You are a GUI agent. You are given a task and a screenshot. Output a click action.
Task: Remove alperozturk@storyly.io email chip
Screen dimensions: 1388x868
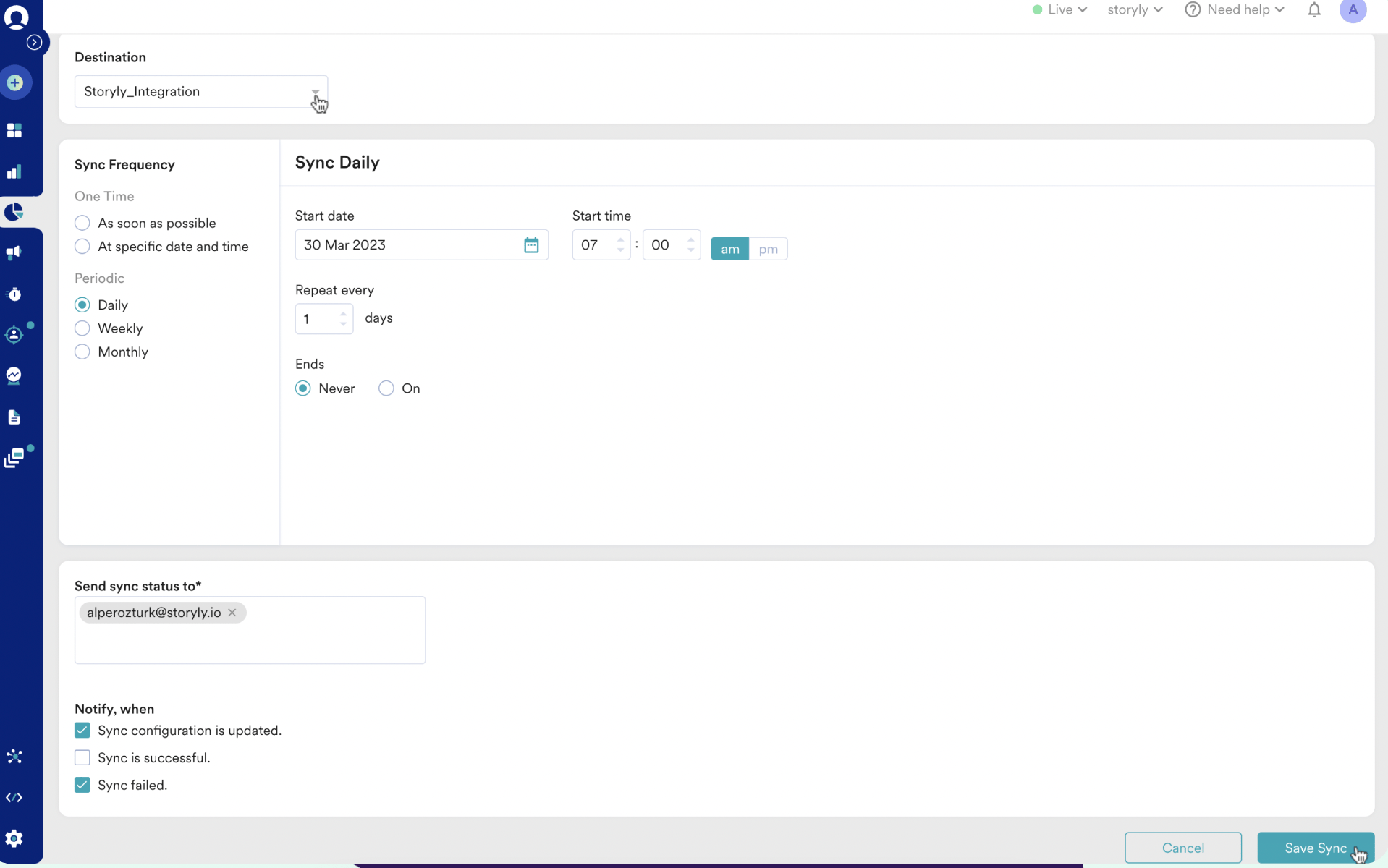232,613
